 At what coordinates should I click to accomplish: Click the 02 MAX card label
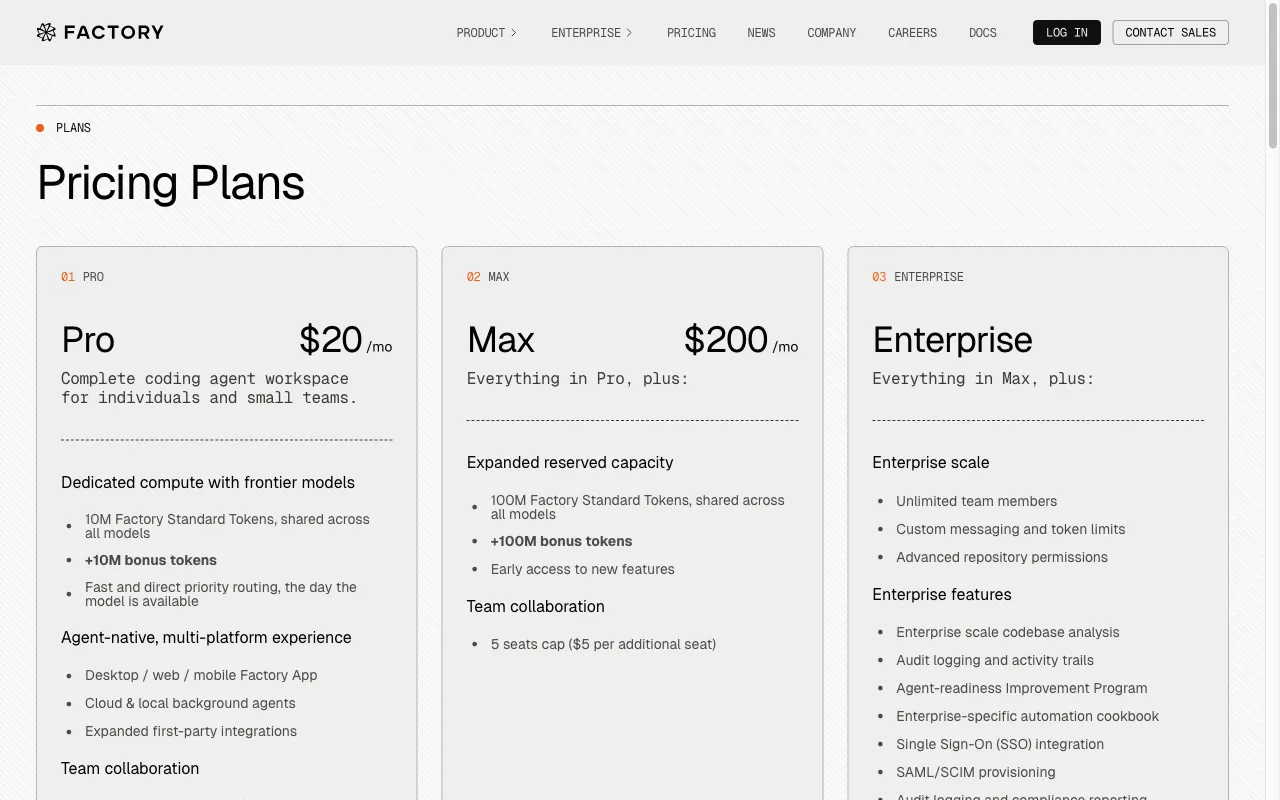(x=488, y=277)
